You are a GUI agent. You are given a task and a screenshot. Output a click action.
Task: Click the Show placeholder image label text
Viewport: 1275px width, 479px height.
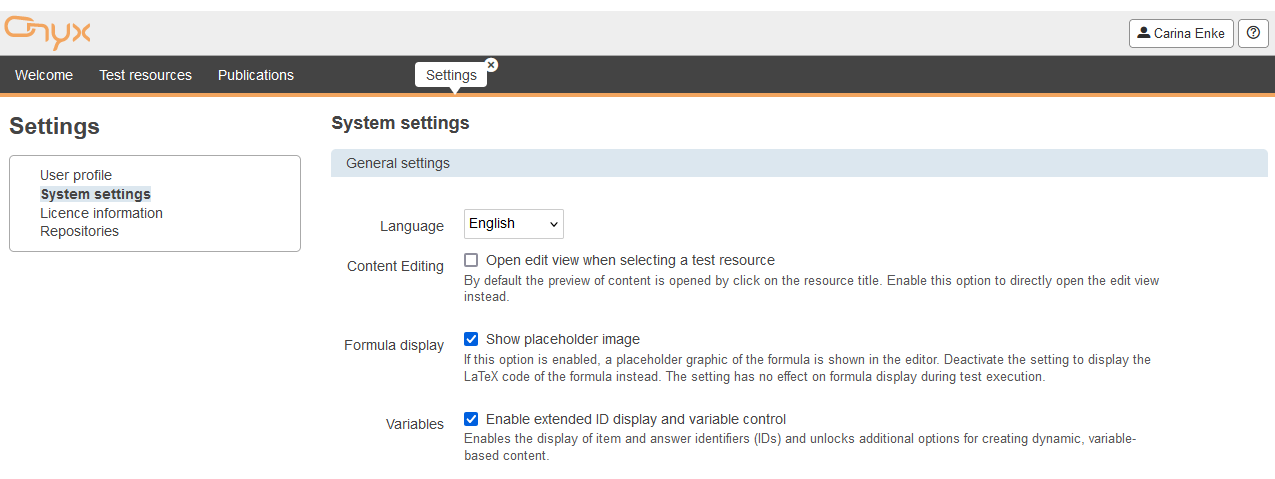coord(562,339)
